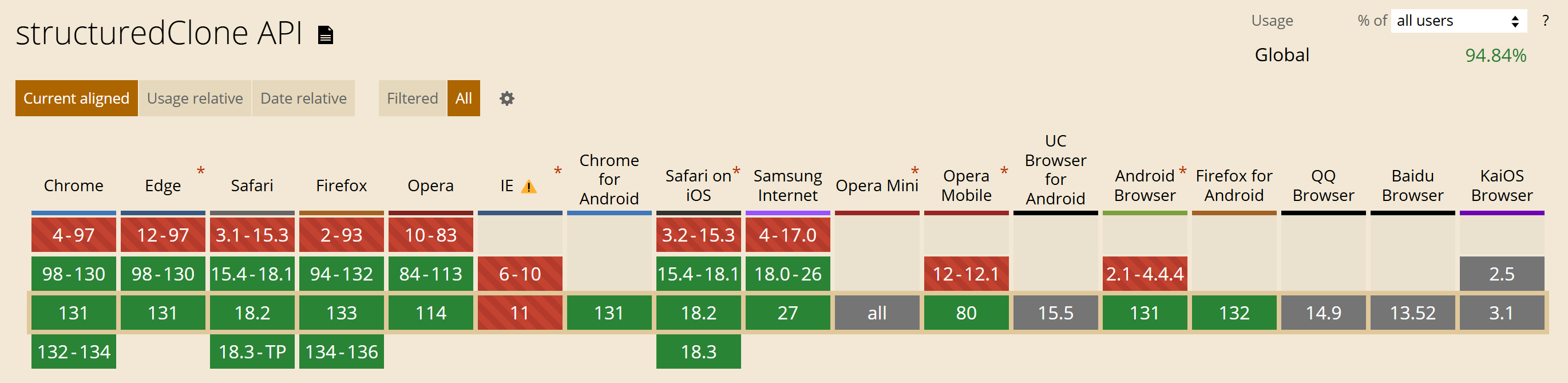Switch to Current aligned view

(x=76, y=98)
